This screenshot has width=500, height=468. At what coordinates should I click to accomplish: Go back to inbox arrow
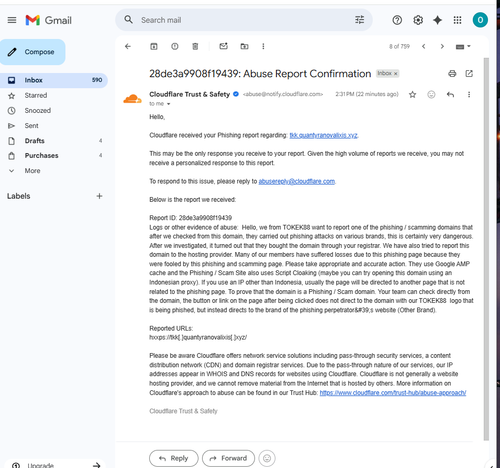pos(128,46)
